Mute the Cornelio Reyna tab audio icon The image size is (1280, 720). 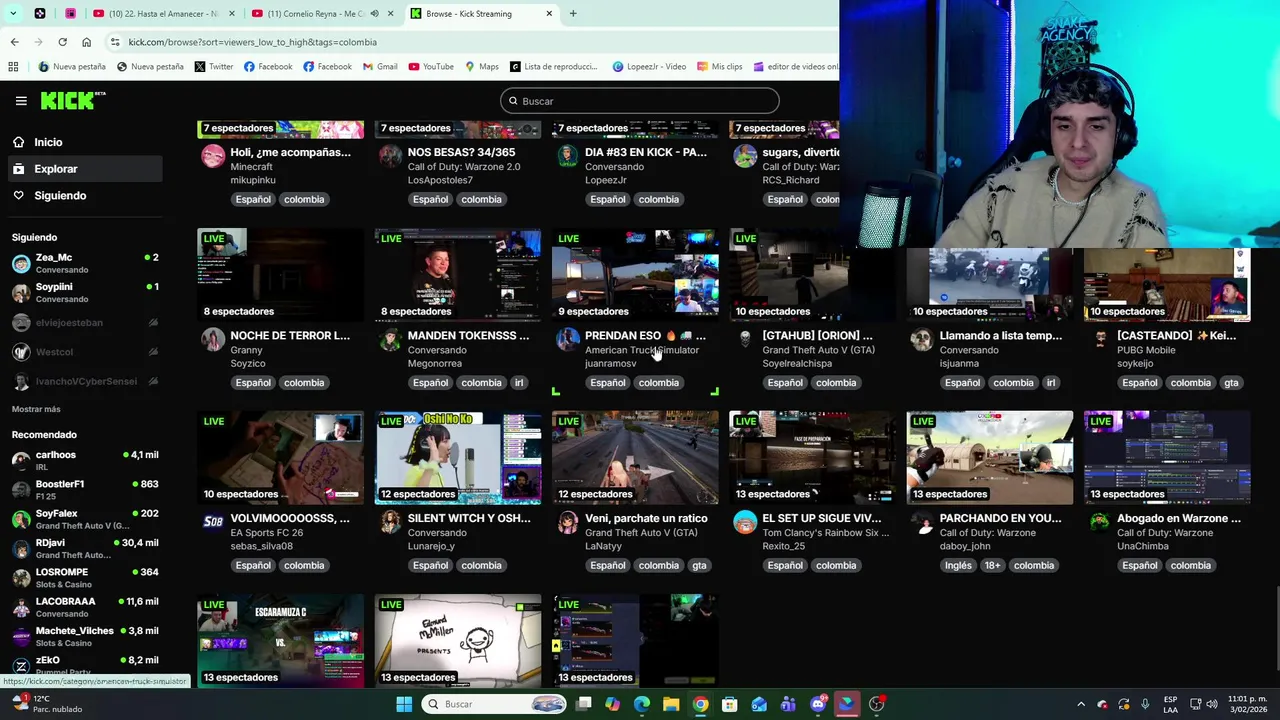click(375, 14)
